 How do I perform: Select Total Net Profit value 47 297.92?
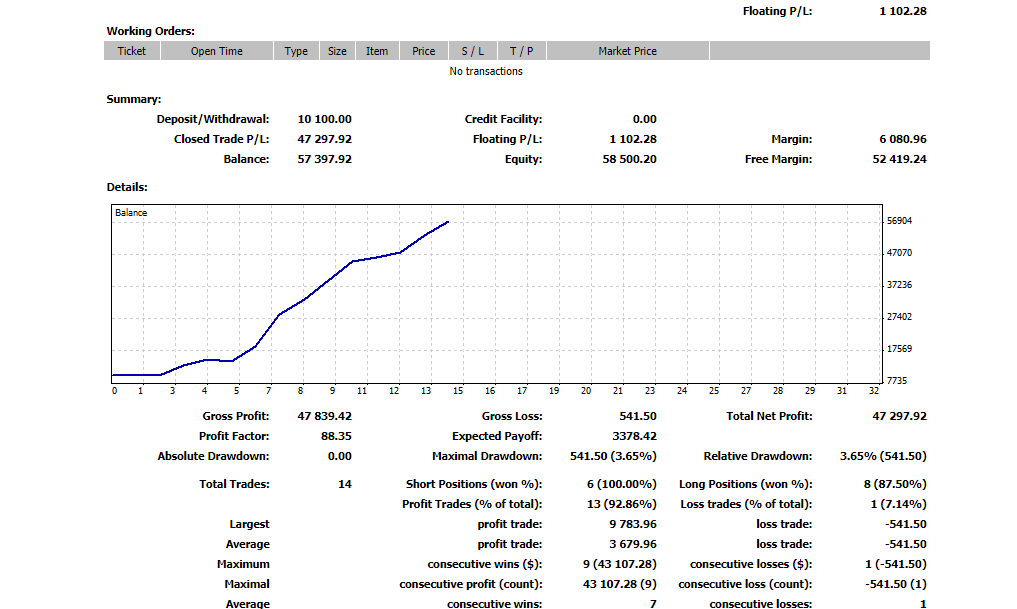900,416
